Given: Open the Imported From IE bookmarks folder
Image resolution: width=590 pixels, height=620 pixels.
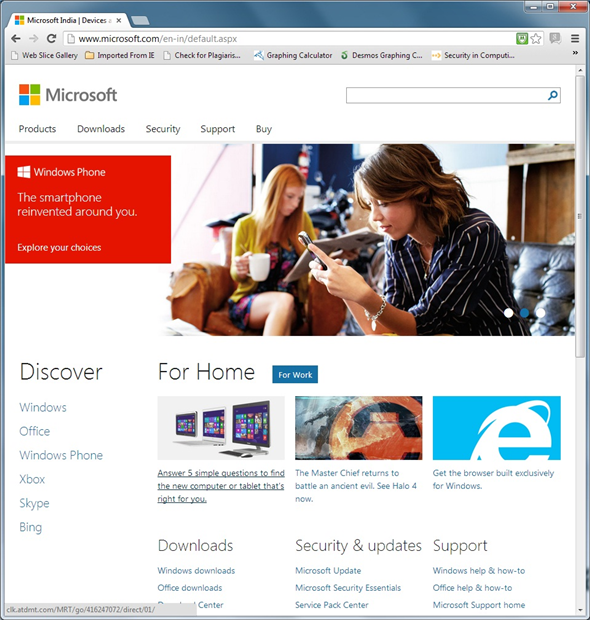Looking at the screenshot, I should 120,55.
